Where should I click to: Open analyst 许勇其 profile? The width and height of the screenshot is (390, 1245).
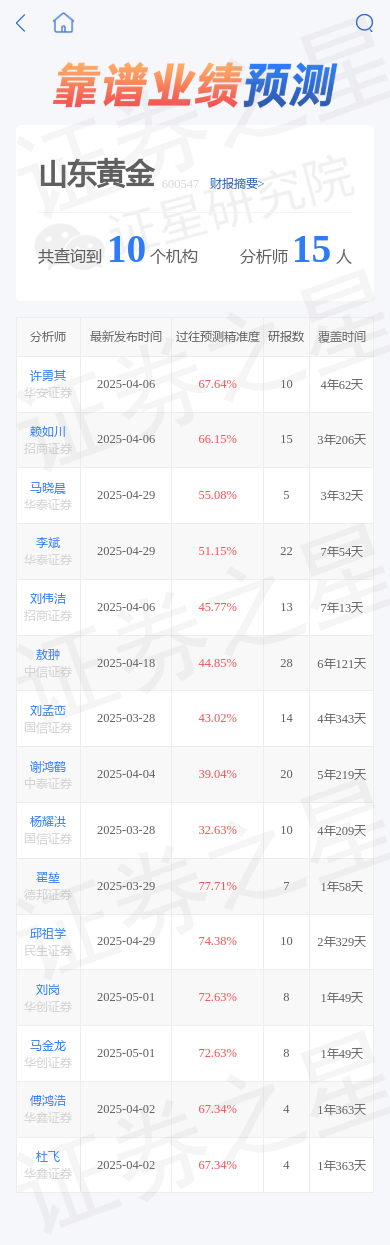[x=48, y=376]
